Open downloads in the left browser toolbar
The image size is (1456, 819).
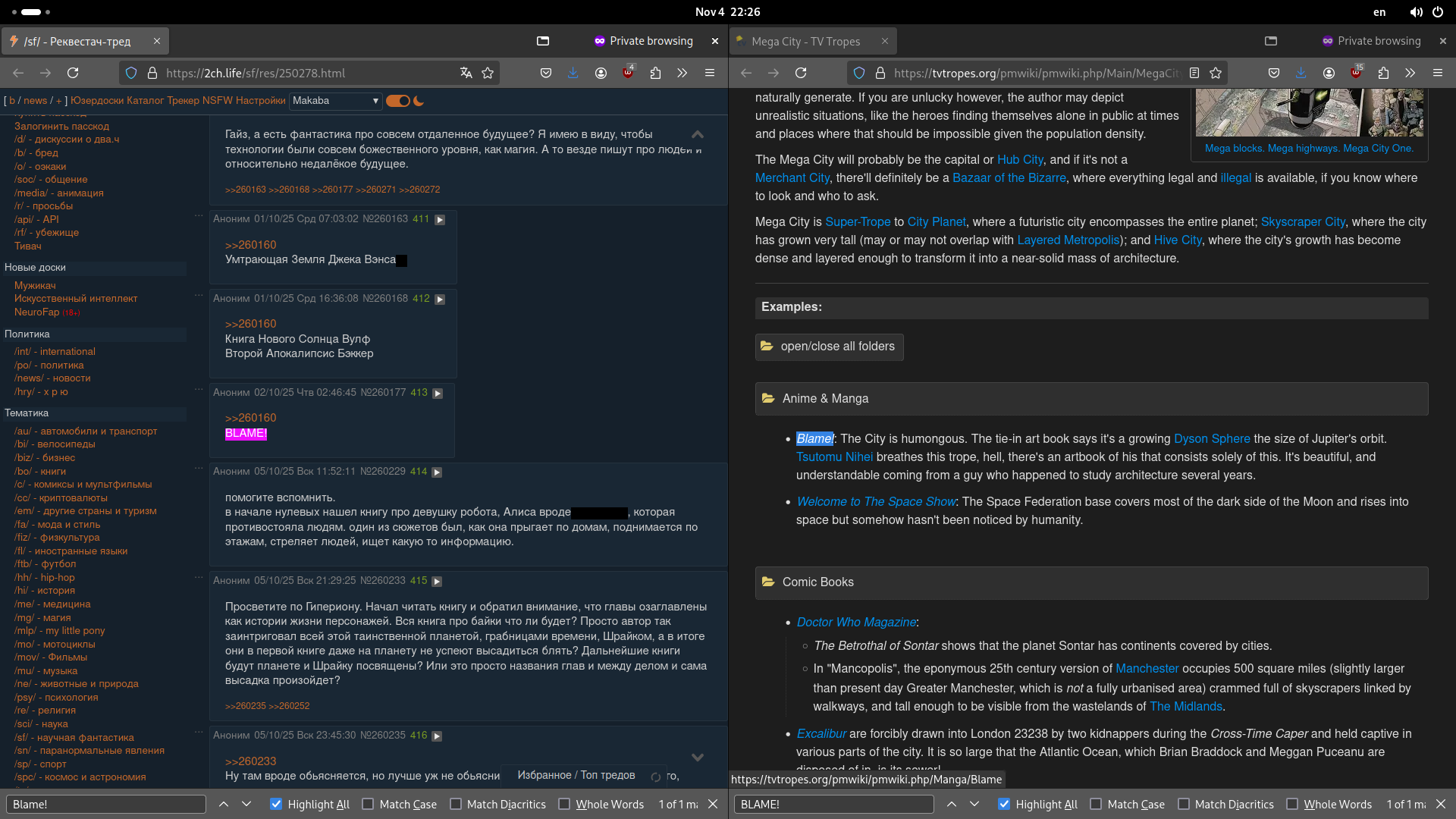573,73
